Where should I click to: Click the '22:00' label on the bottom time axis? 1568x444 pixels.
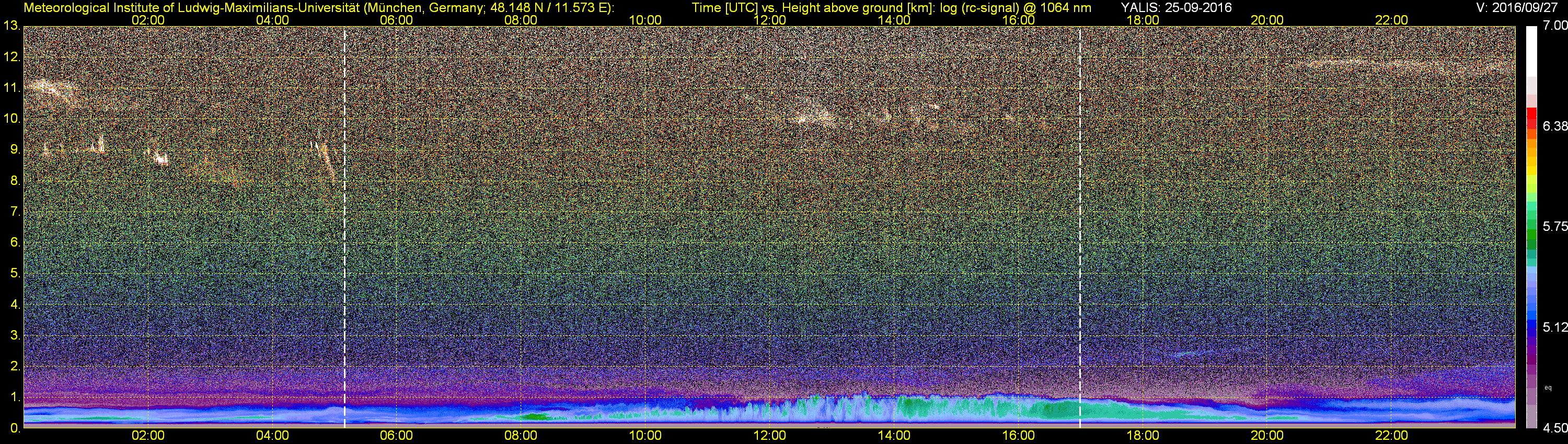1391,436
